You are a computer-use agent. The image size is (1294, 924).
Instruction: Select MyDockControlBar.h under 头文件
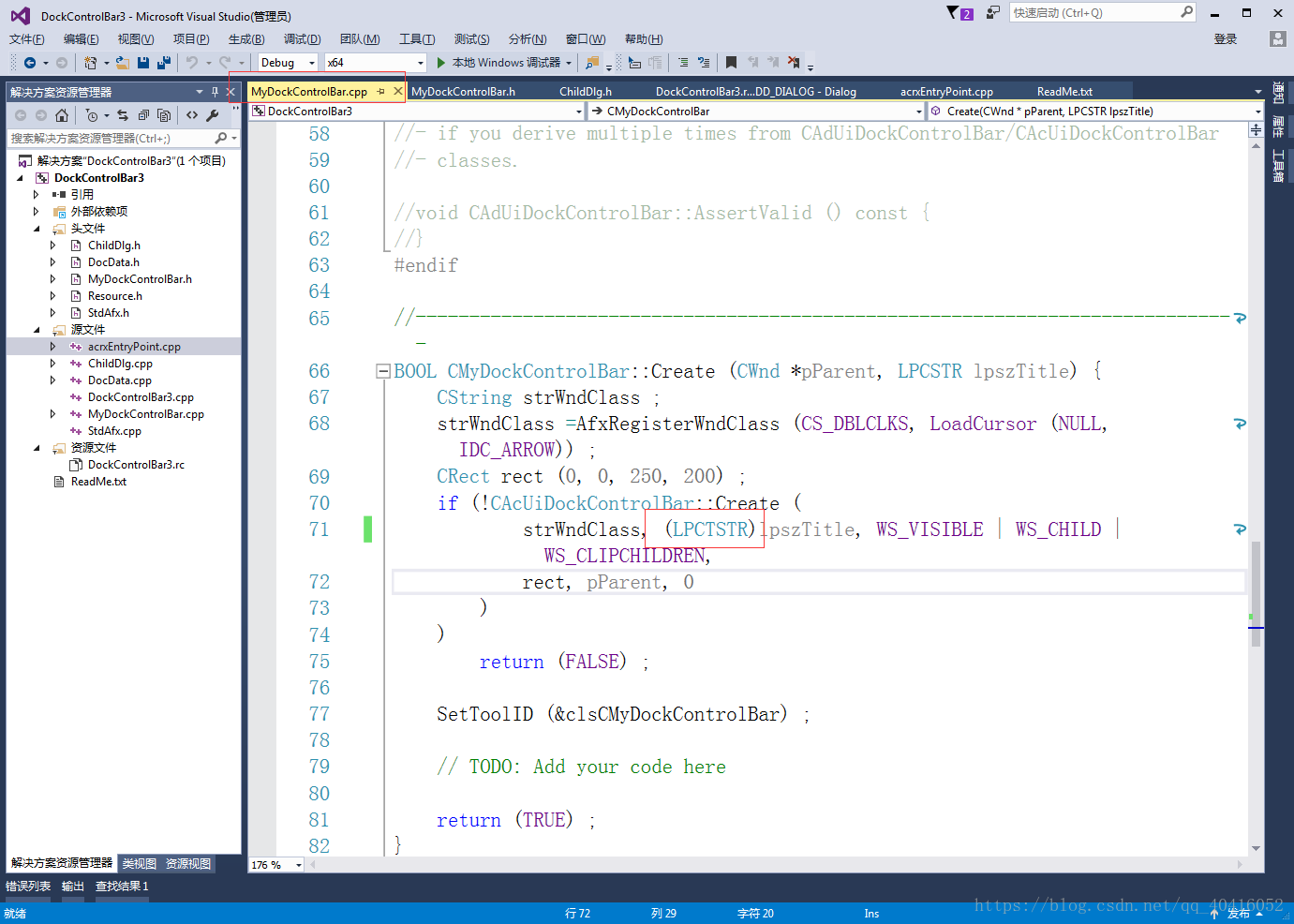[x=140, y=279]
